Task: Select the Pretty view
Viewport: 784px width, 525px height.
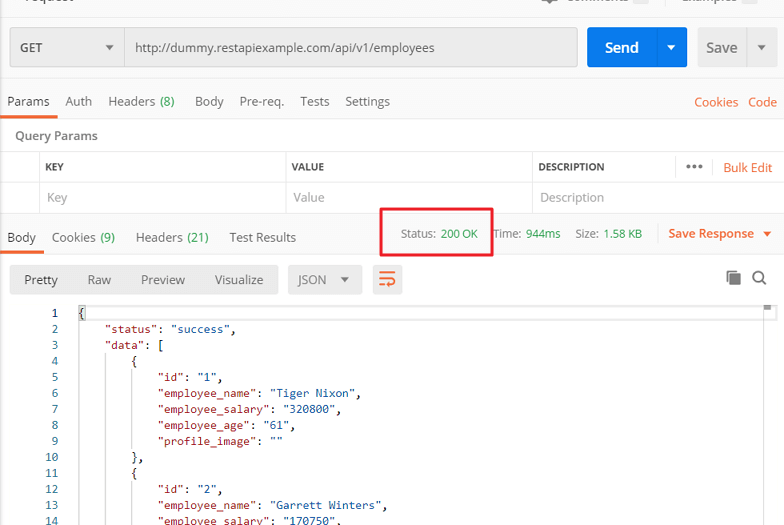Action: pos(41,280)
